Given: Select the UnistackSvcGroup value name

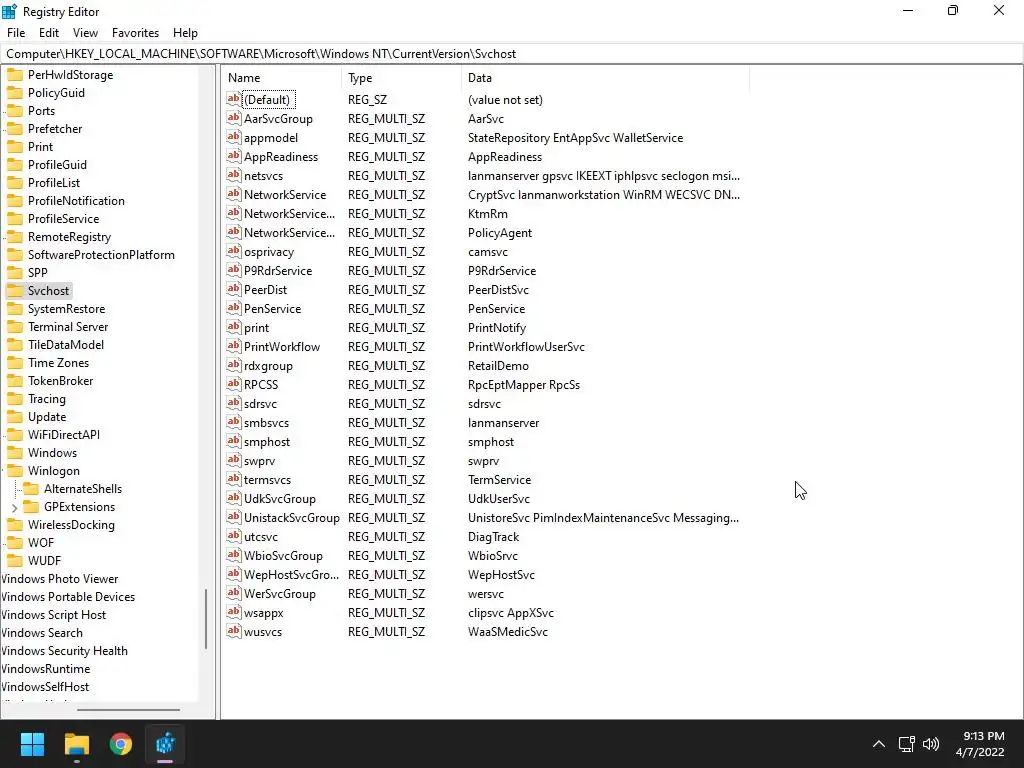Looking at the screenshot, I should (x=292, y=518).
